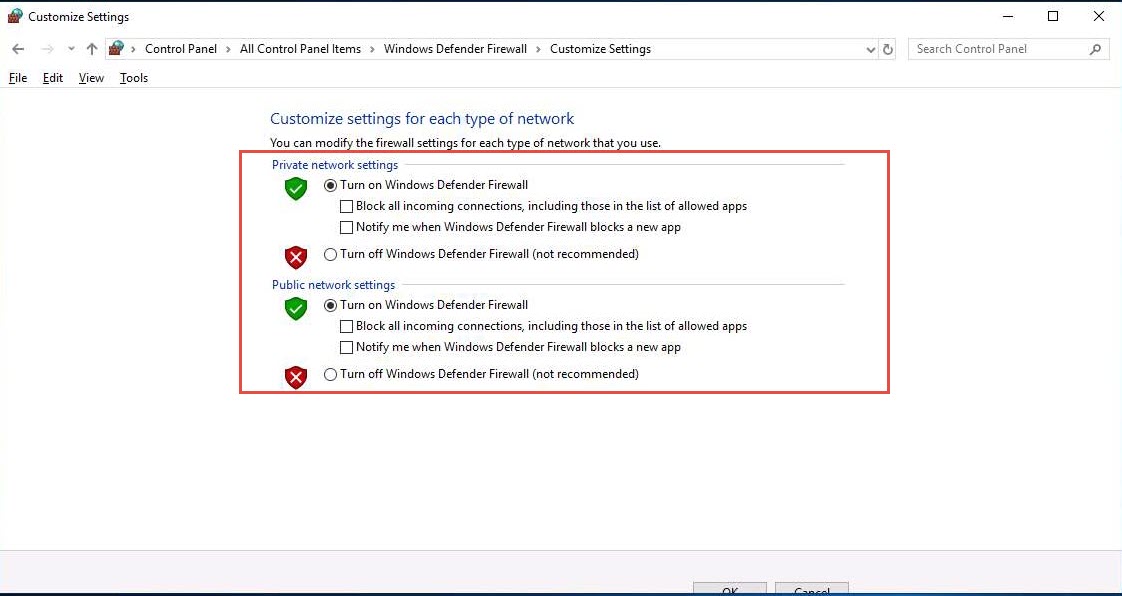The image size is (1122, 596).
Task: Click the "Private network settings" section label
Action: pos(335,165)
